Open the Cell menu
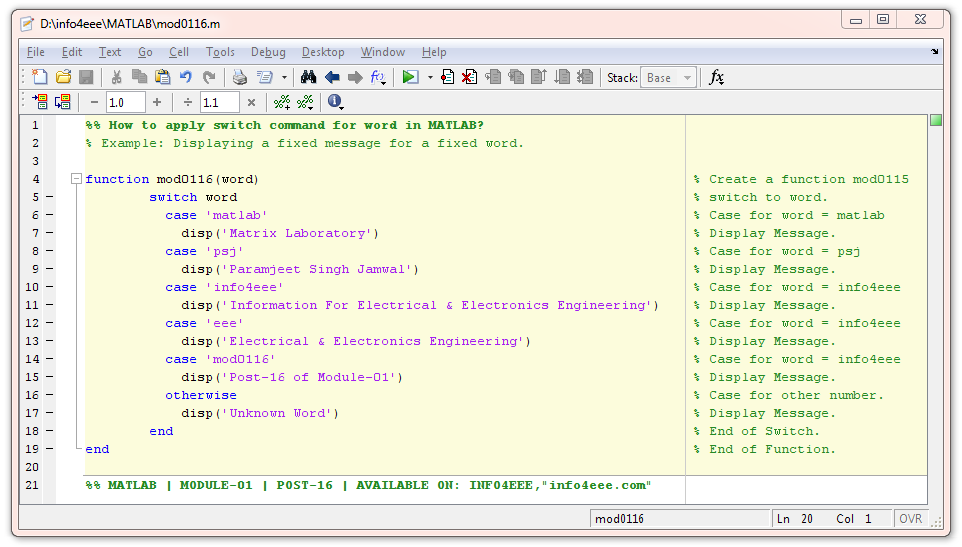This screenshot has height=547, width=962. [x=178, y=52]
